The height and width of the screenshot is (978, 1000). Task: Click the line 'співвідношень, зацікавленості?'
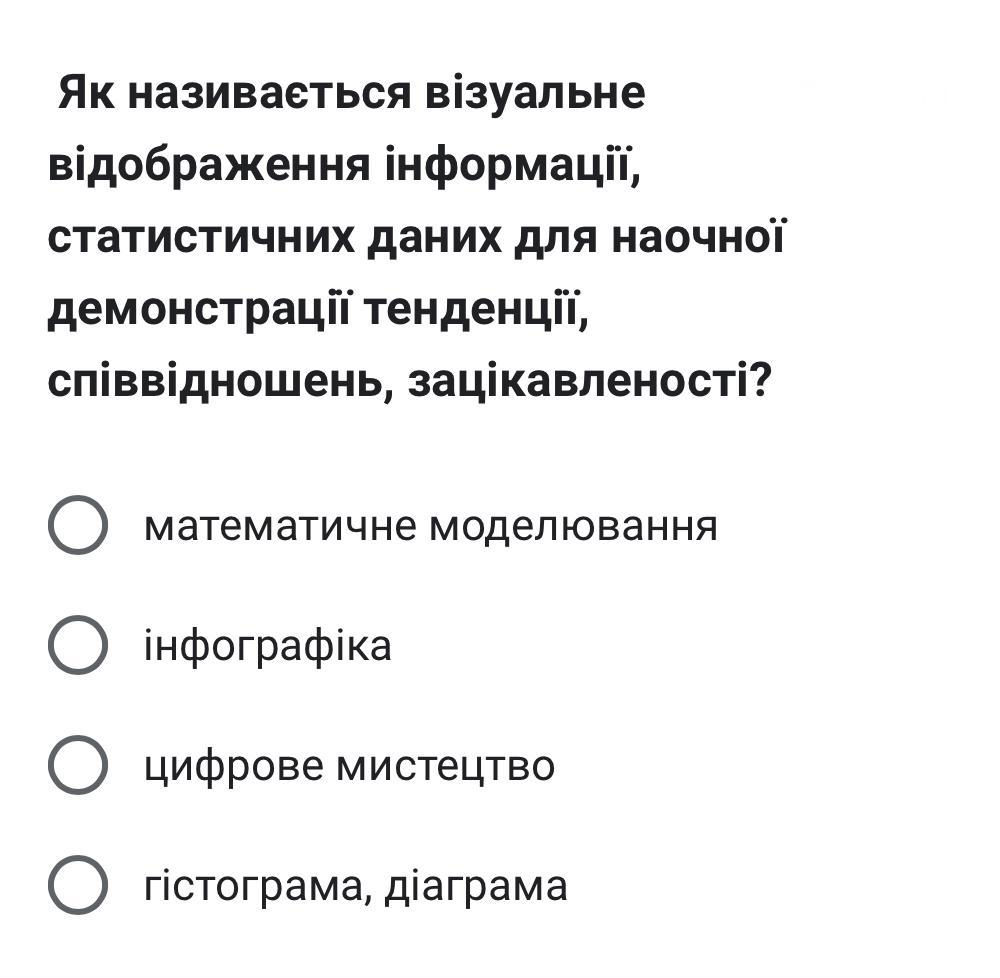[410, 382]
